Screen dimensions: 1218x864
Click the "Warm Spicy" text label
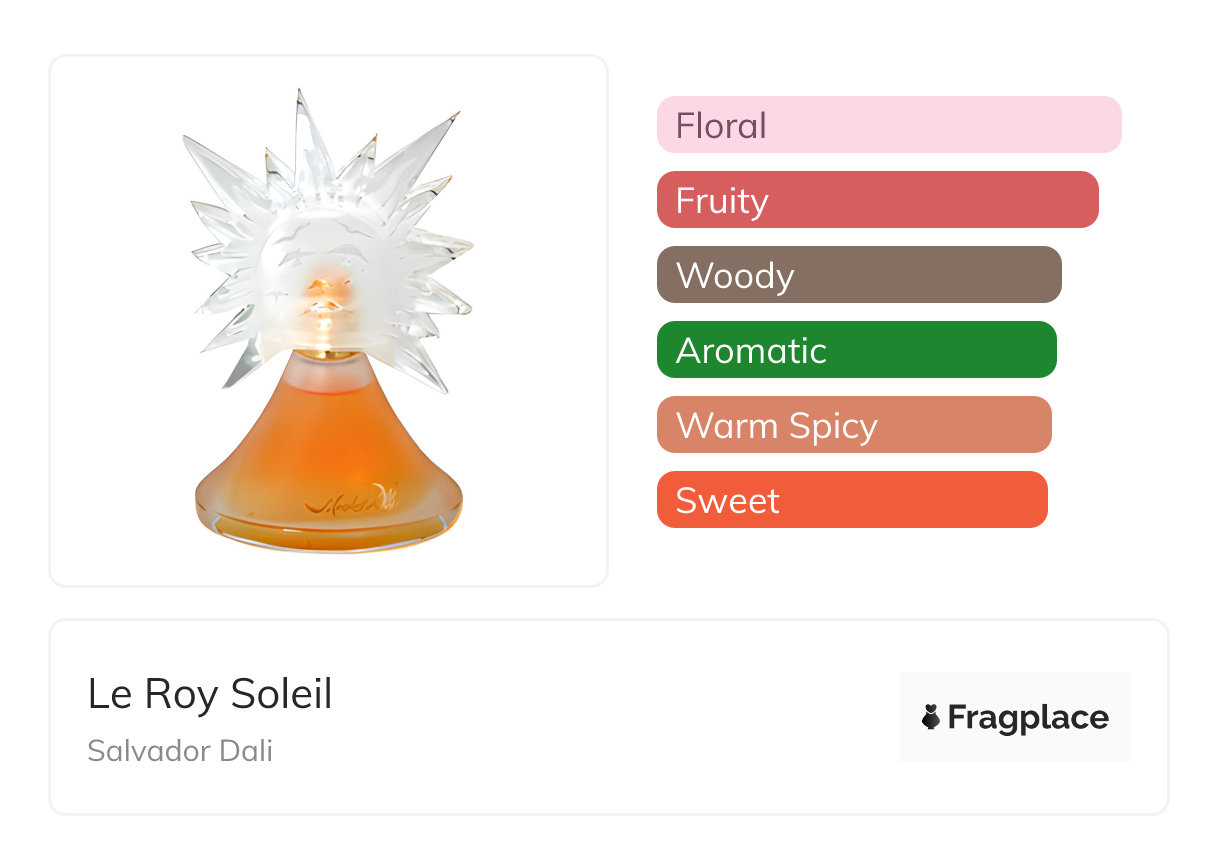(x=776, y=426)
